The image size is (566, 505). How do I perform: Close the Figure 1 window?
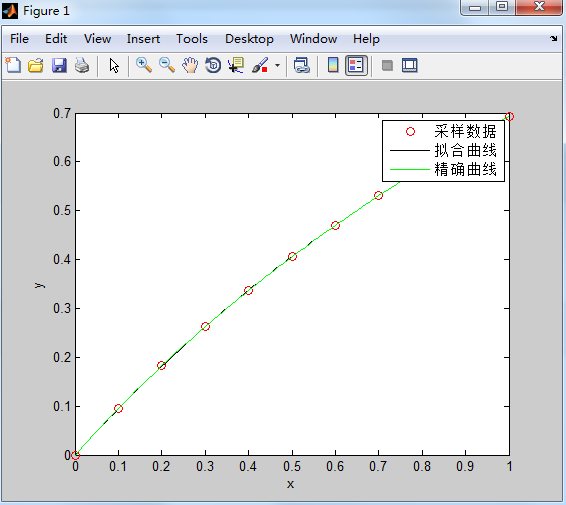(539, 7)
